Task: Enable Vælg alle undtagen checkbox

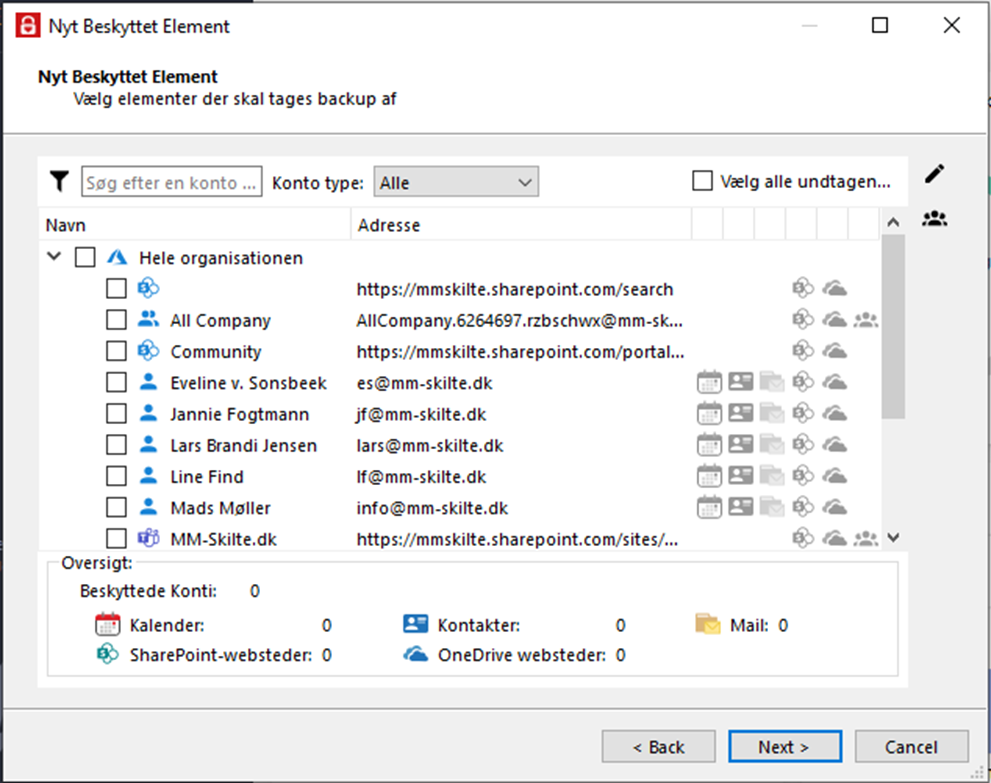Action: pyautogui.click(x=702, y=181)
